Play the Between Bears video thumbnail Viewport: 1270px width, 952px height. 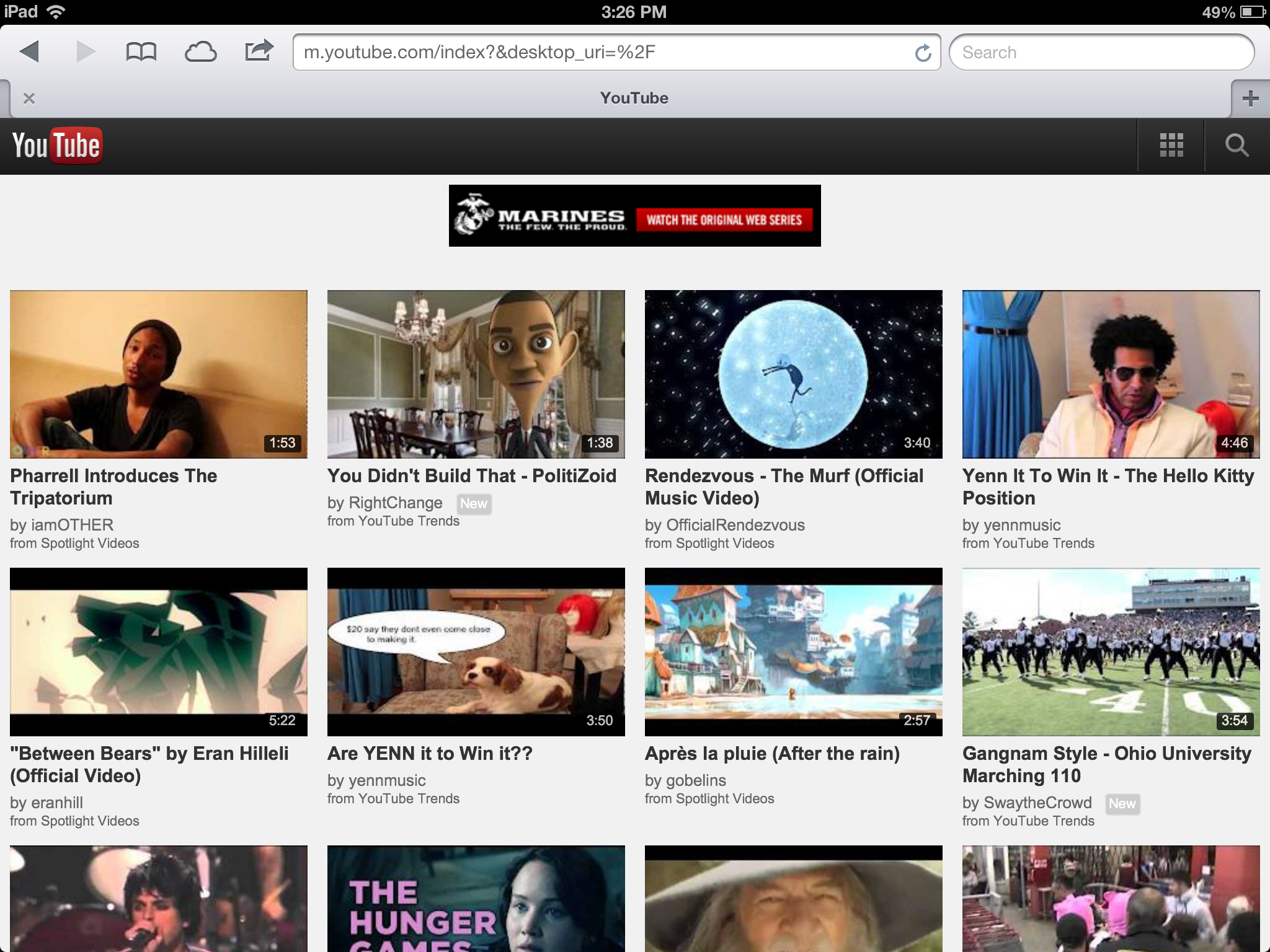pyautogui.click(x=159, y=652)
